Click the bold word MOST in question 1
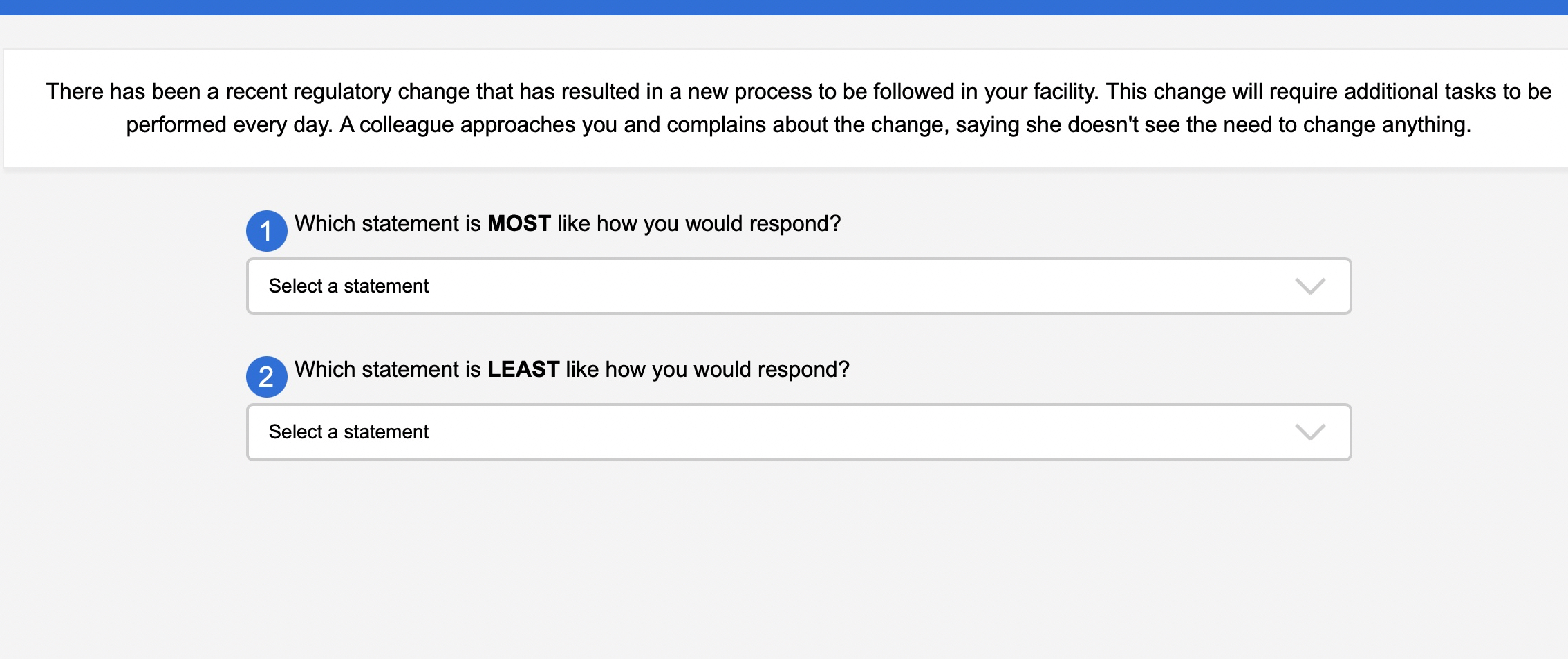 pyautogui.click(x=519, y=224)
